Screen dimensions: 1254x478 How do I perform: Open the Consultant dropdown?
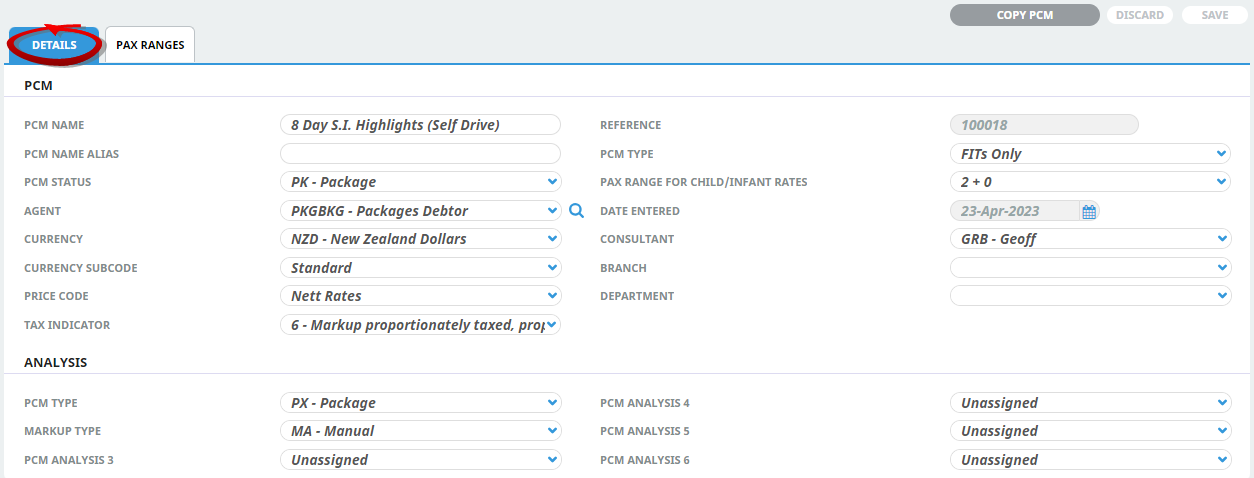pyautogui.click(x=1089, y=239)
